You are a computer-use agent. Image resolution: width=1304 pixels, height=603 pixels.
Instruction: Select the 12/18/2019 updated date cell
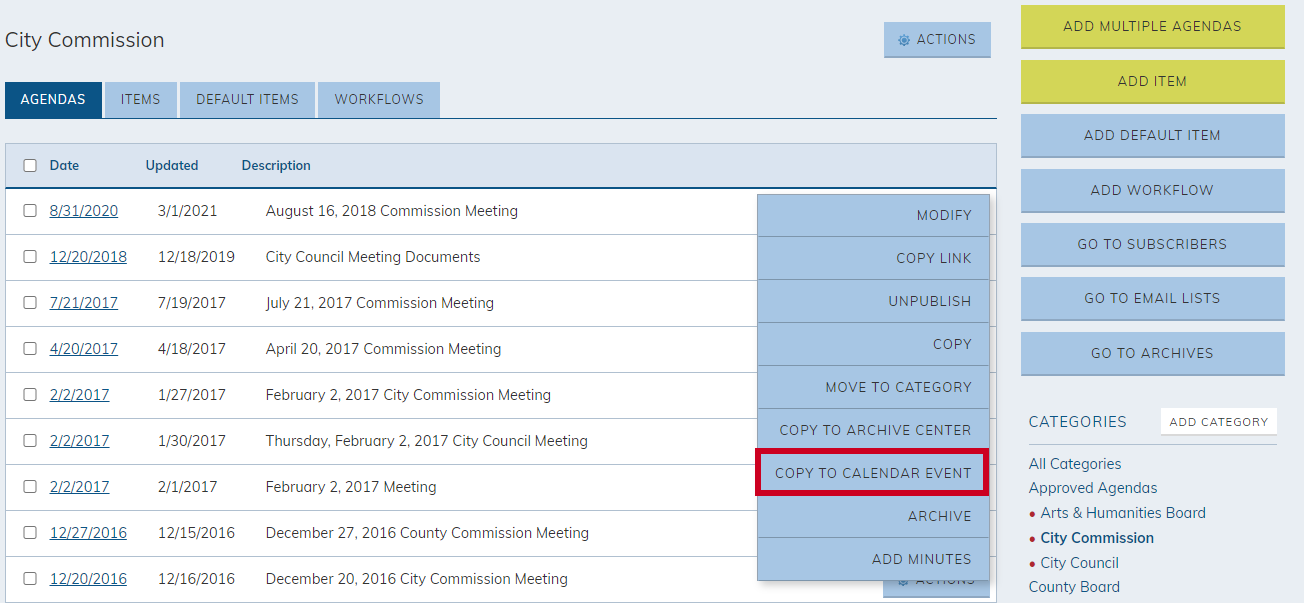coord(196,257)
